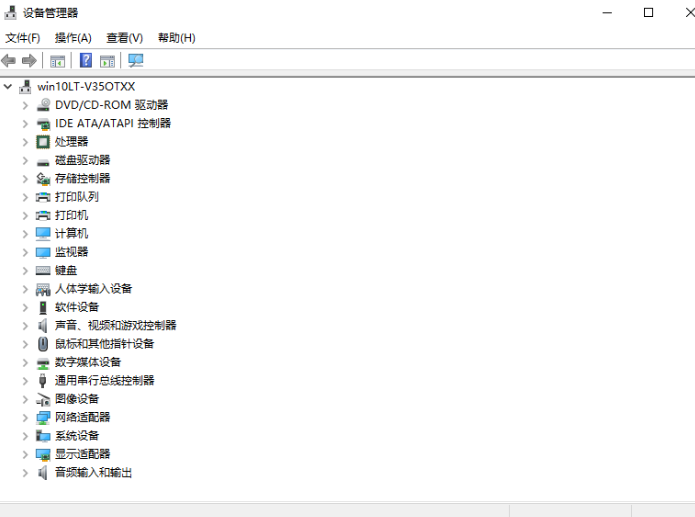Collapse the win10LT-V35OTXX root node

(x=8, y=87)
